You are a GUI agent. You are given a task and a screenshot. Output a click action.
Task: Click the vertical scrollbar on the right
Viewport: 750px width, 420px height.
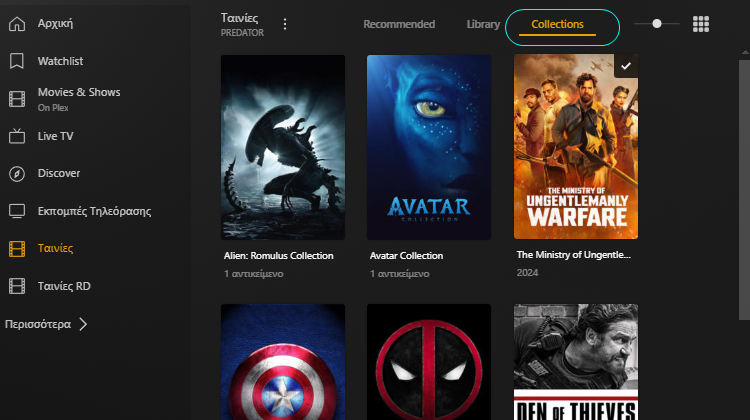tap(744, 189)
